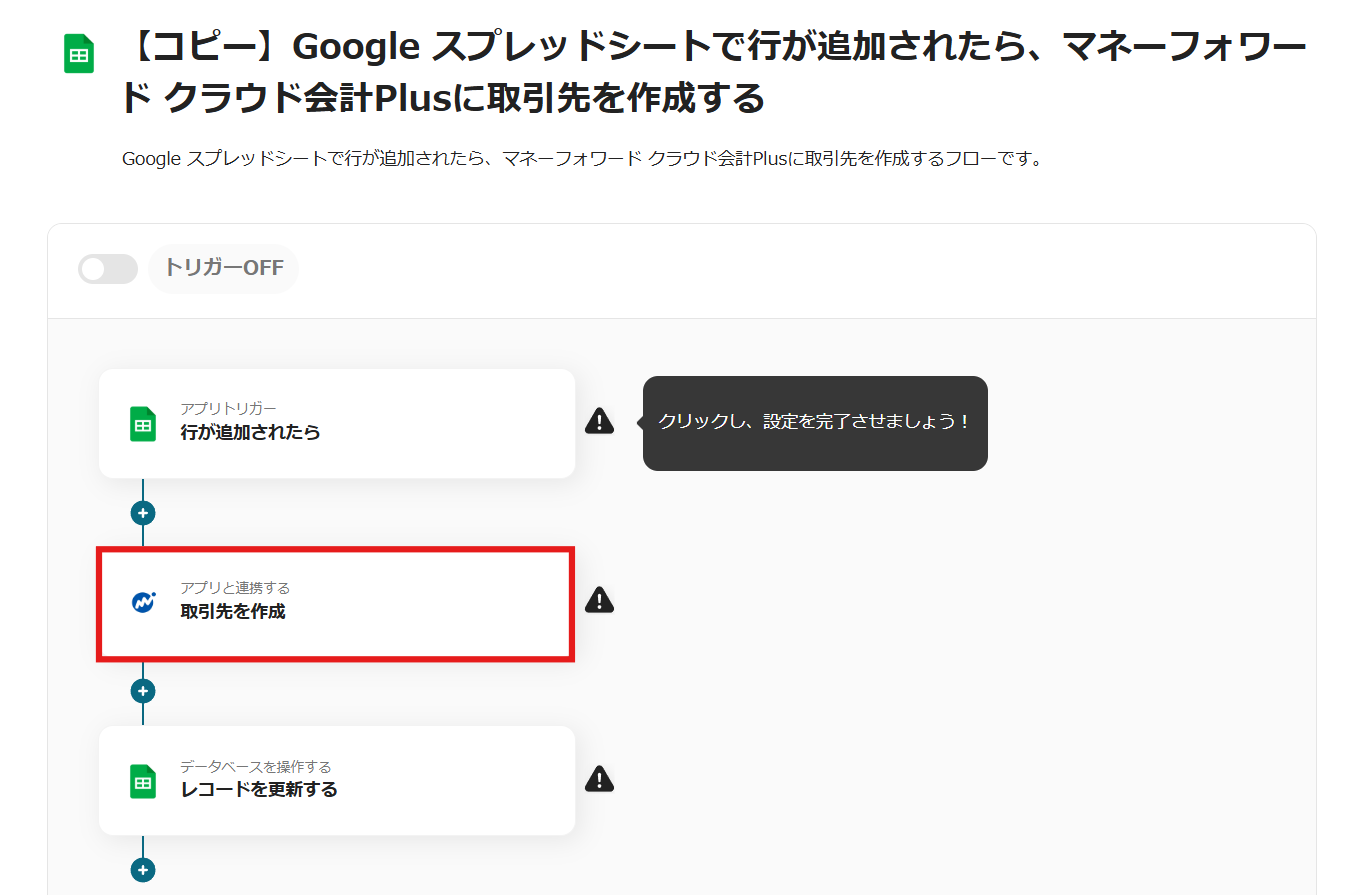
Task: Click the flow description text under the title
Action: [x=582, y=159]
